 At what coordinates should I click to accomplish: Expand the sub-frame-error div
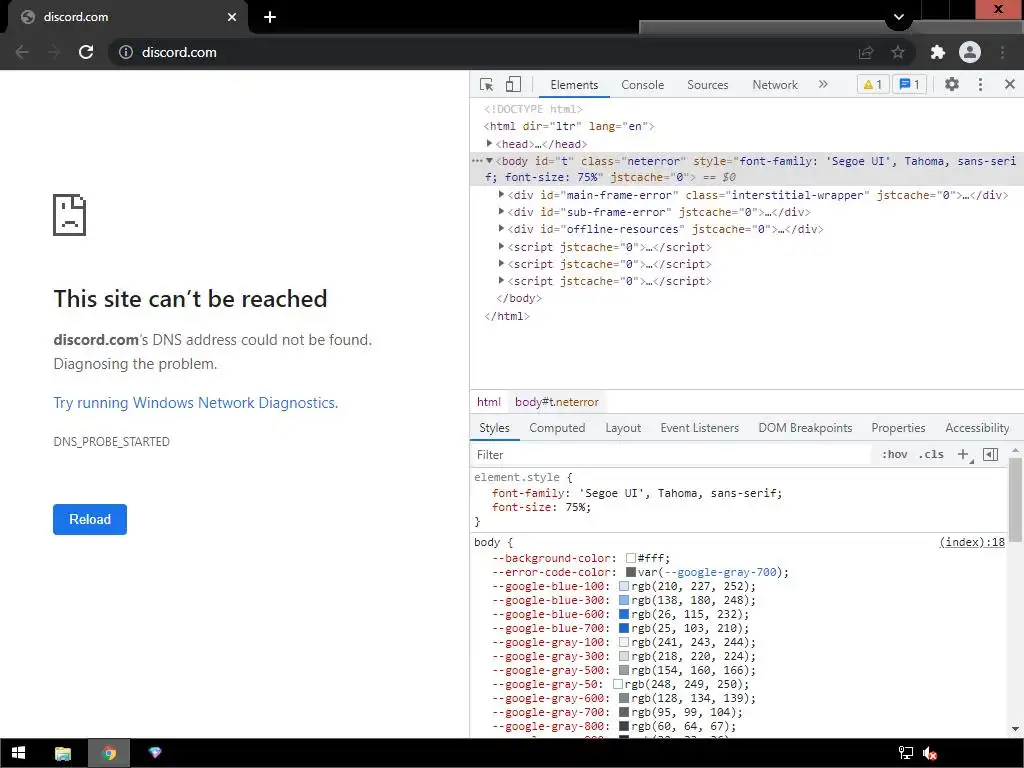(x=501, y=211)
